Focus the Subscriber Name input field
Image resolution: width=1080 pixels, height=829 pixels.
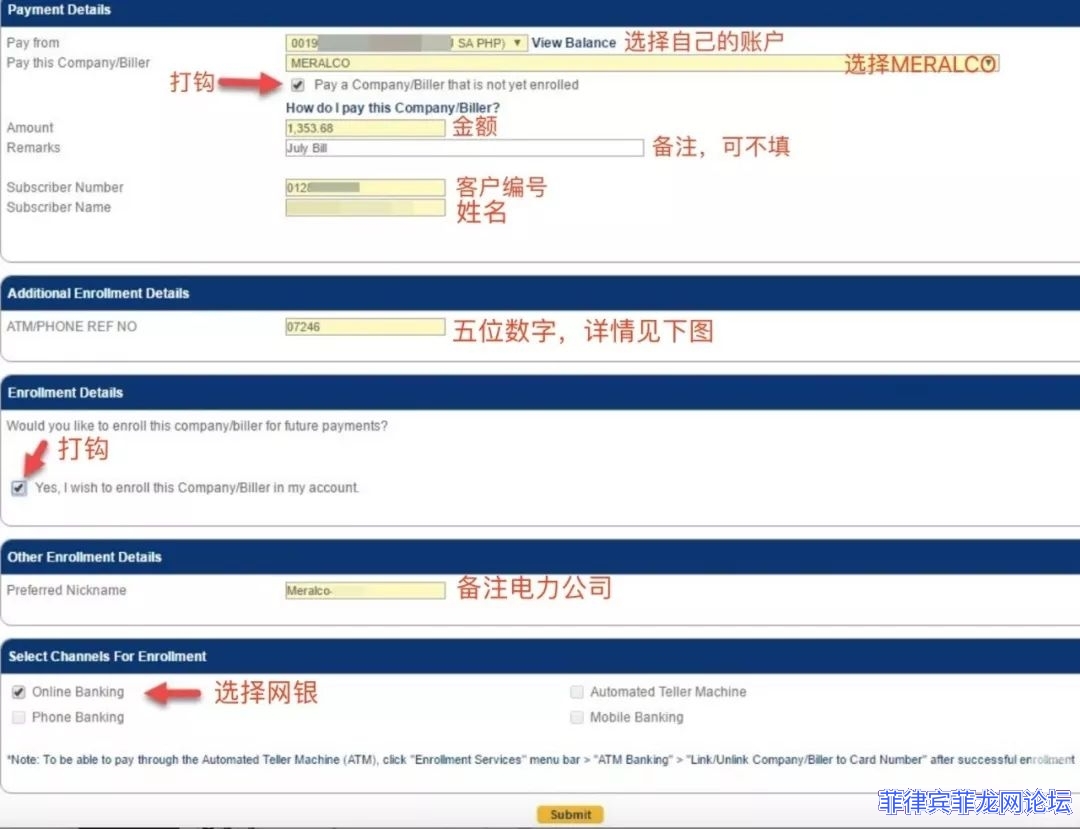point(365,207)
